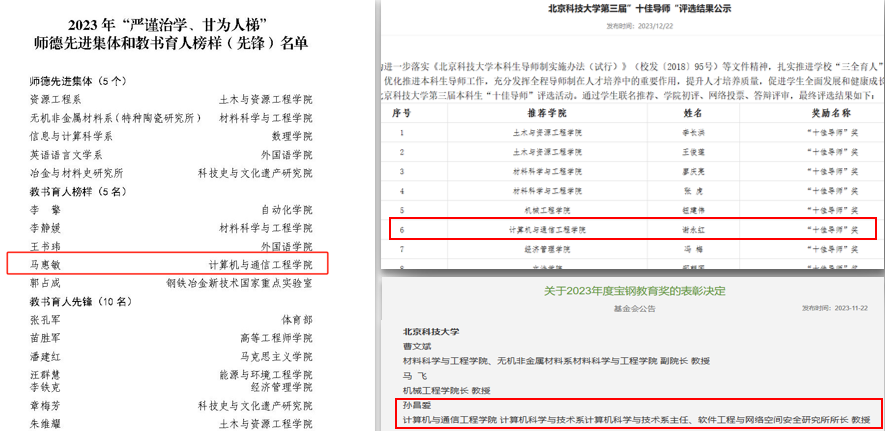Image resolution: width=885 pixels, height=431 pixels.
Task: Select the name 郭占成
Action: tap(45, 283)
